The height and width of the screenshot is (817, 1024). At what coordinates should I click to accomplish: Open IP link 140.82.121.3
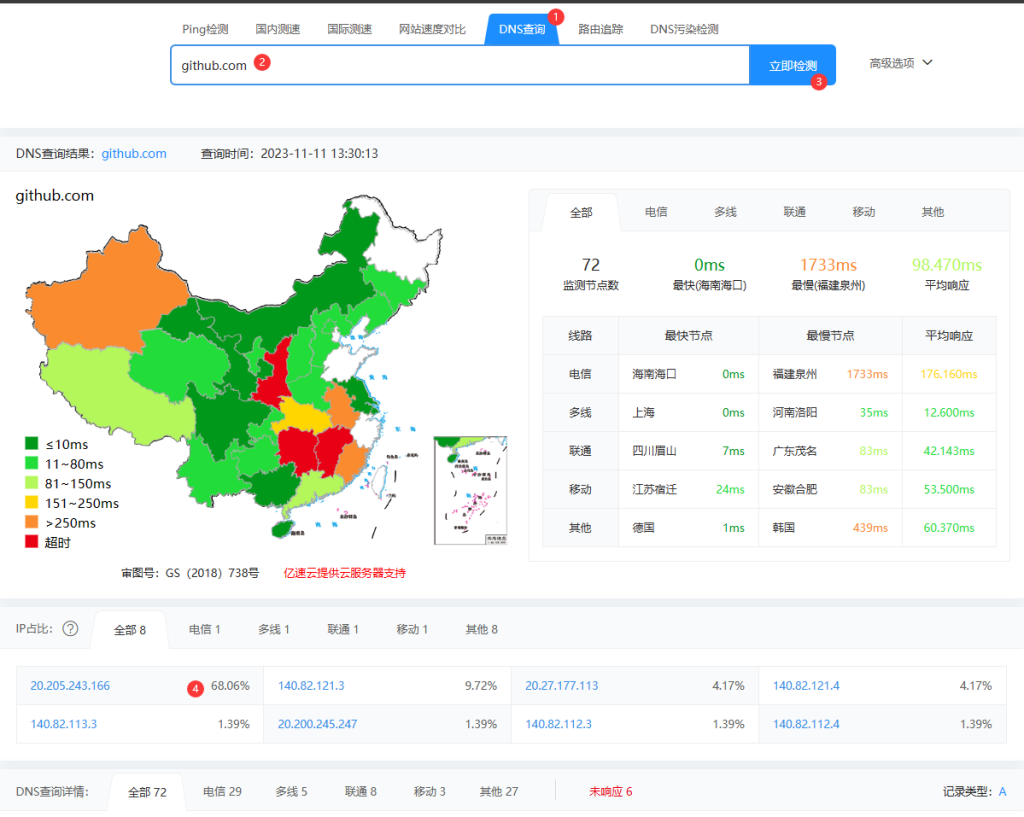coord(311,686)
